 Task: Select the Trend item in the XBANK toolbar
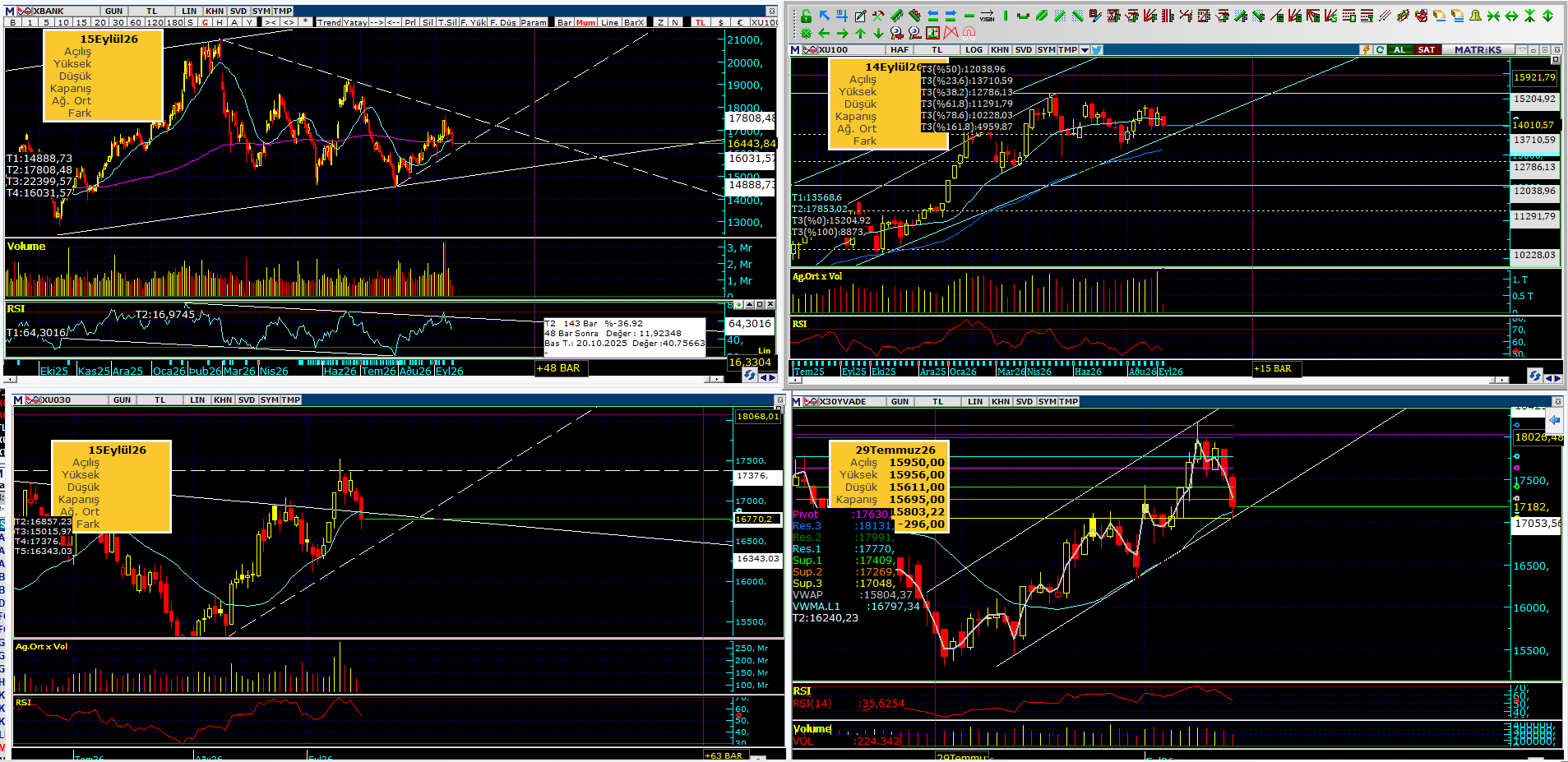point(329,22)
